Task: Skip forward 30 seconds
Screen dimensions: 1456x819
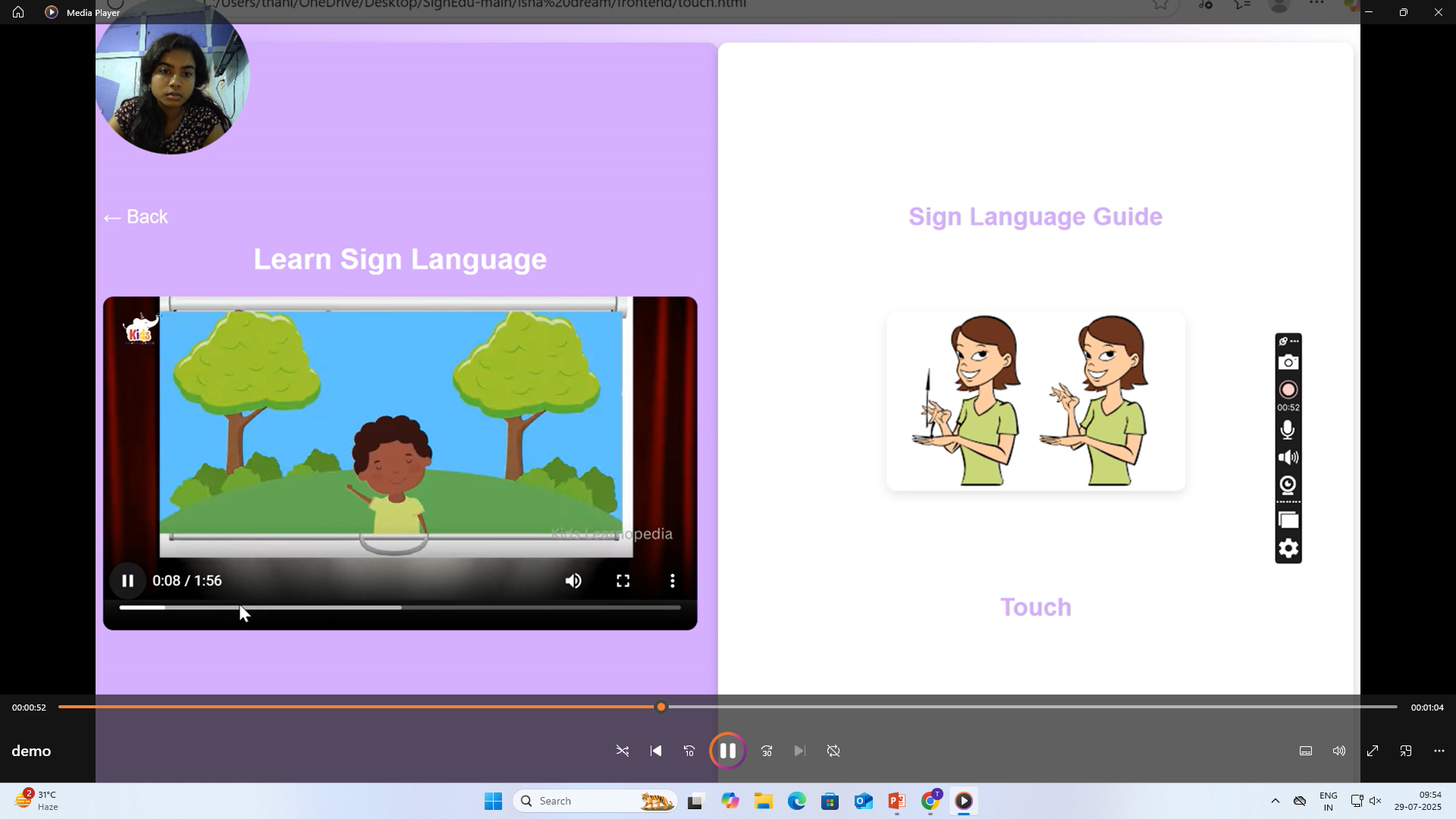Action: 767,751
